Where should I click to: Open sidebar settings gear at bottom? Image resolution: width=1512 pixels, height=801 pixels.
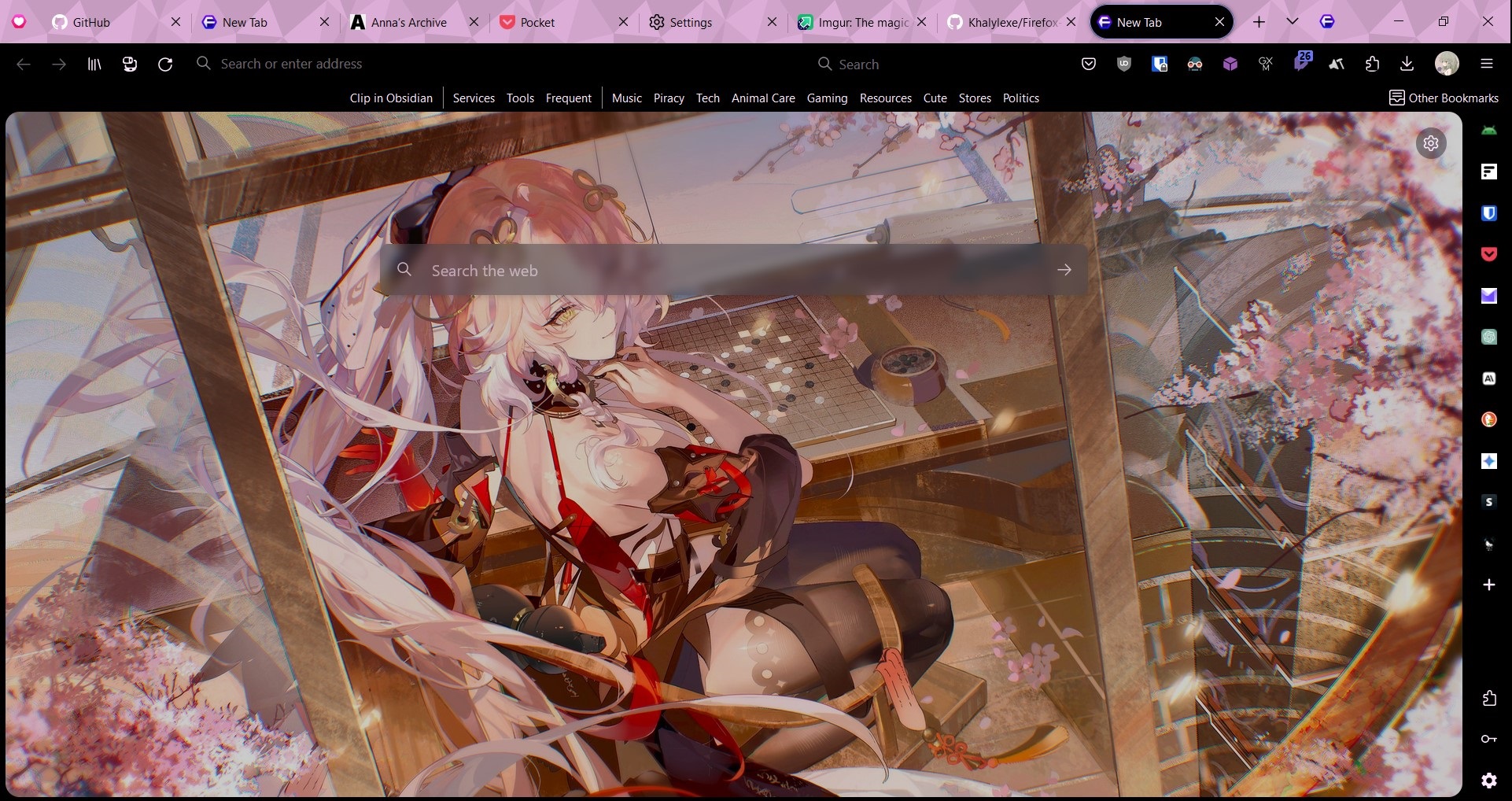point(1489,780)
